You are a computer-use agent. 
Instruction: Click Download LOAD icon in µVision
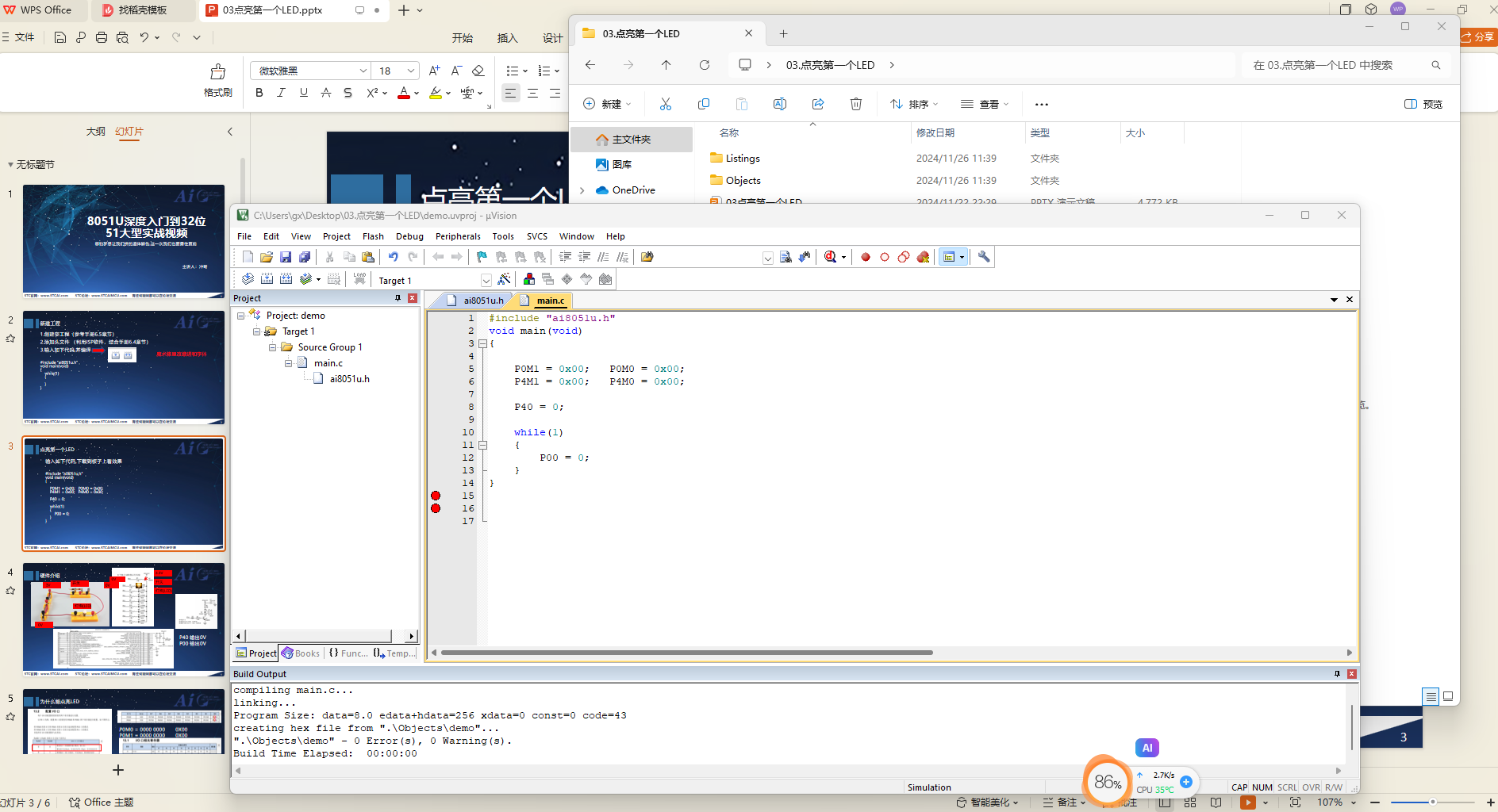(x=359, y=279)
